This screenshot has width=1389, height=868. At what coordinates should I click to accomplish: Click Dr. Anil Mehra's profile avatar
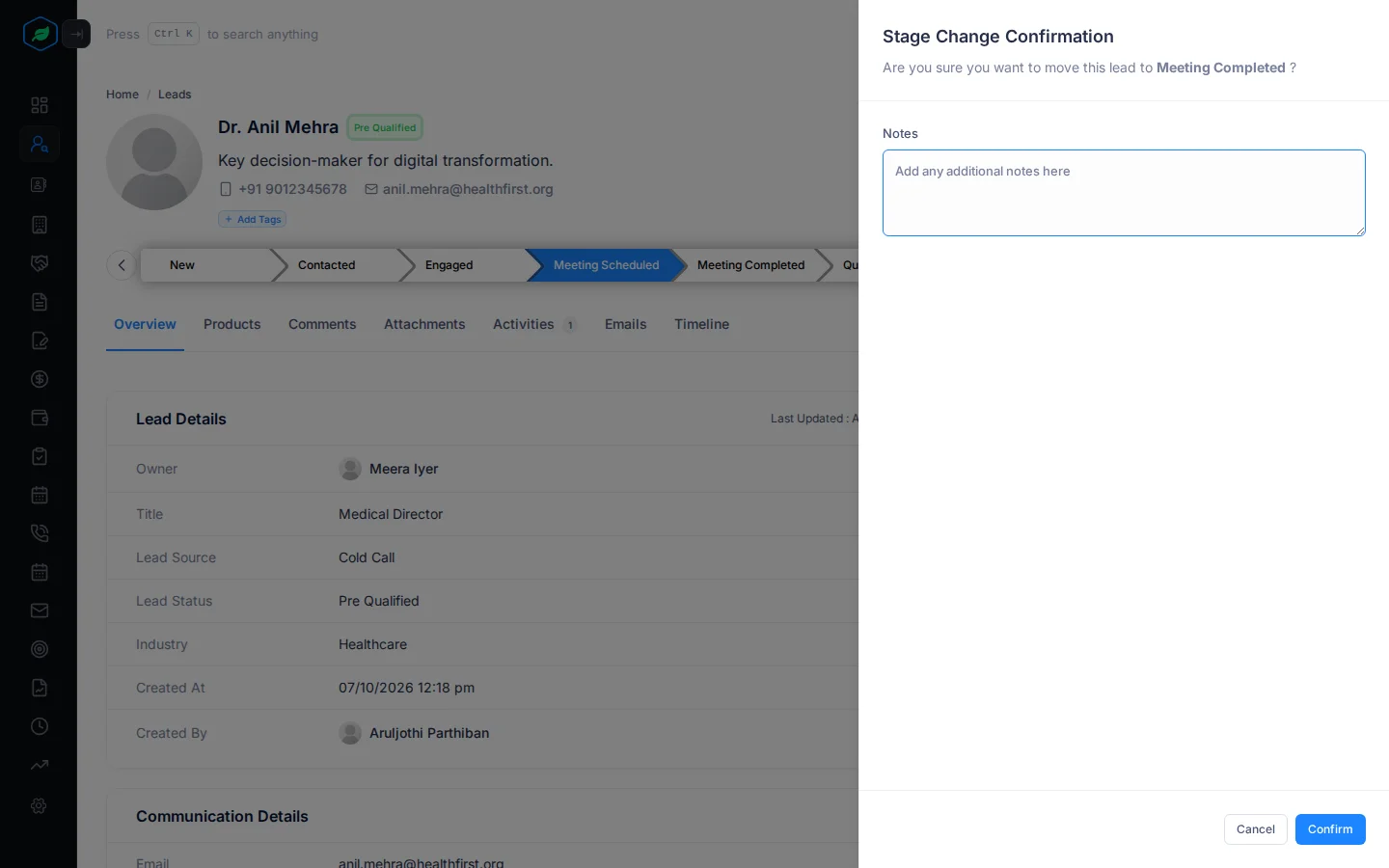(154, 162)
